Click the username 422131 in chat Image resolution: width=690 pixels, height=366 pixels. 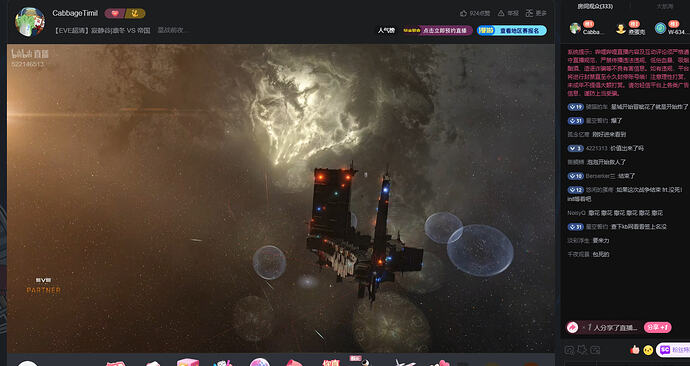click(x=597, y=148)
